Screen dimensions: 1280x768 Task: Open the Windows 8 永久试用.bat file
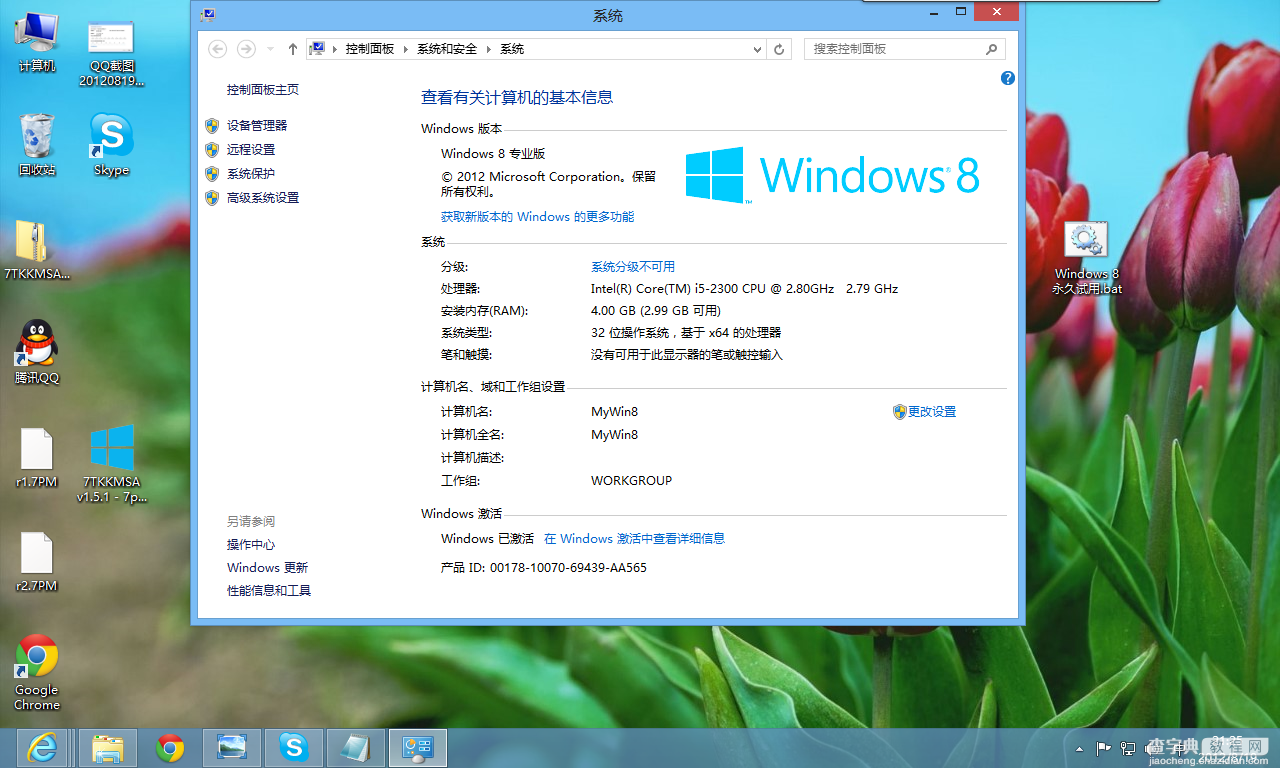(1086, 258)
